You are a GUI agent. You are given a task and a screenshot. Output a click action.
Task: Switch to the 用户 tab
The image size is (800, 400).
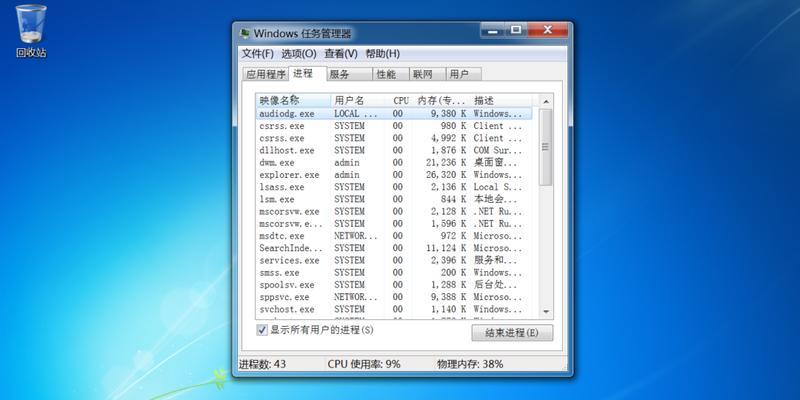464,74
